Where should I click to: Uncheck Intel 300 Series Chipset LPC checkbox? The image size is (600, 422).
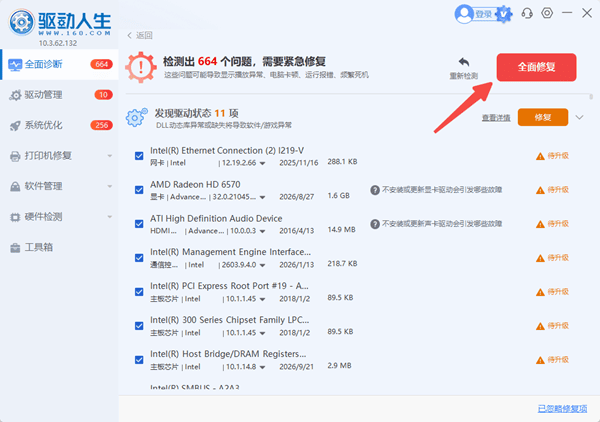[139, 326]
